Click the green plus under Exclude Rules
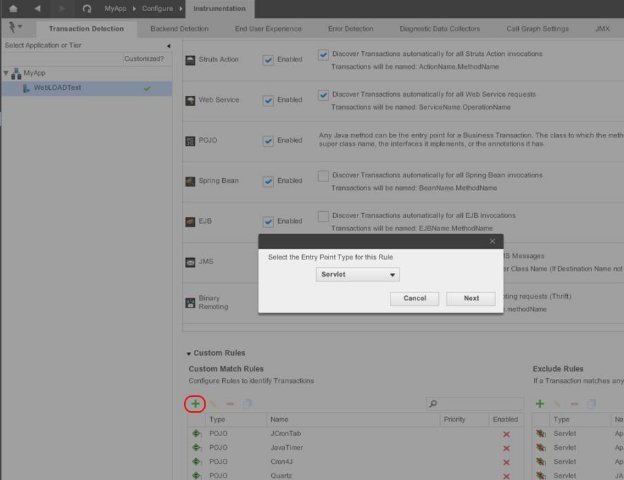 [540, 404]
